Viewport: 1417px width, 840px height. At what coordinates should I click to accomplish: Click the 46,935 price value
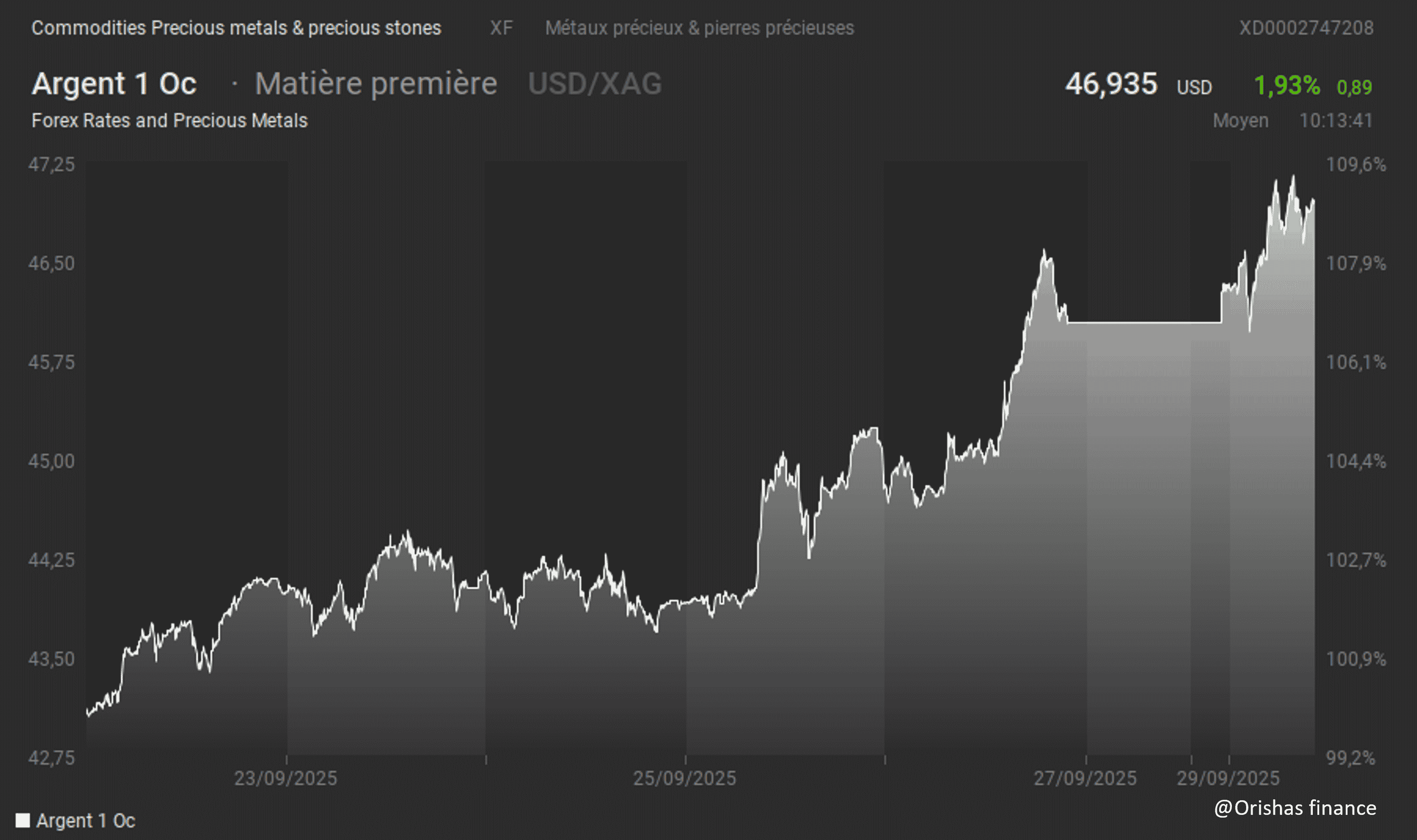click(1111, 84)
